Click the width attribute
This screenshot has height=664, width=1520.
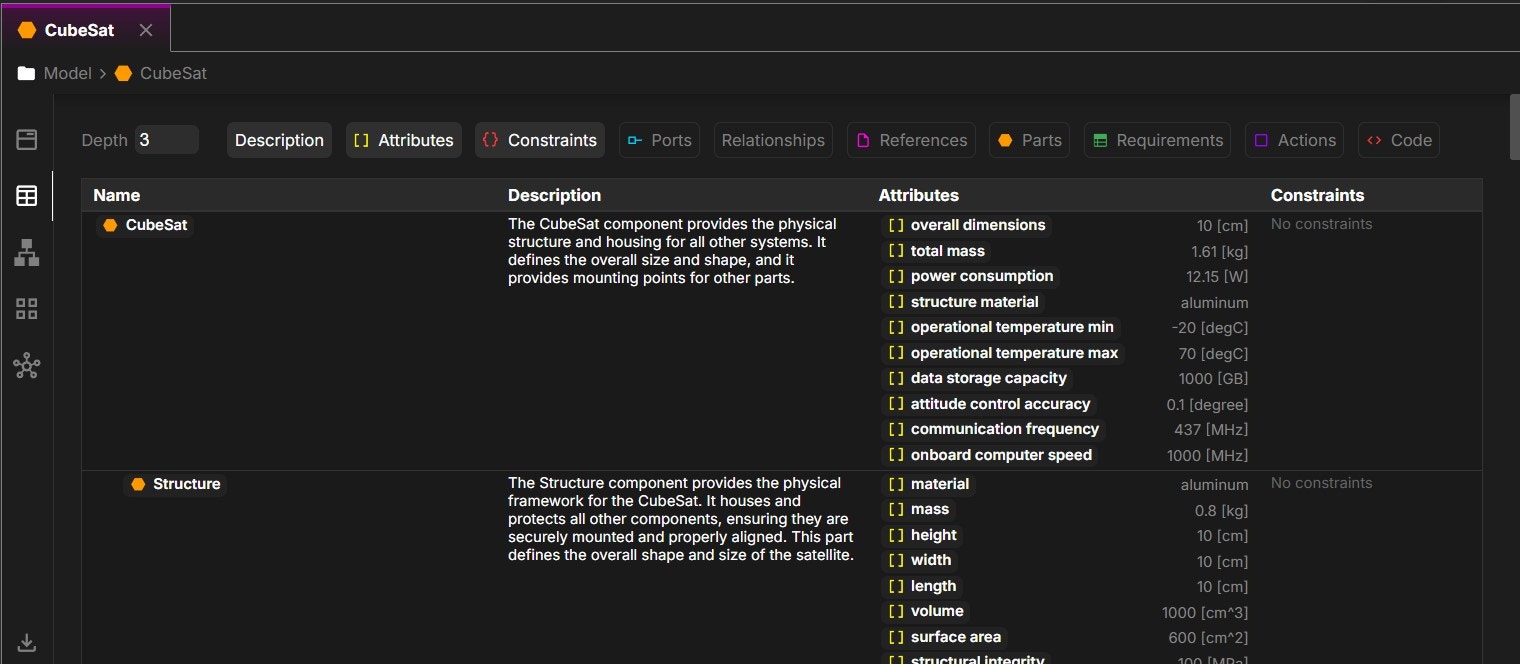coord(919,560)
